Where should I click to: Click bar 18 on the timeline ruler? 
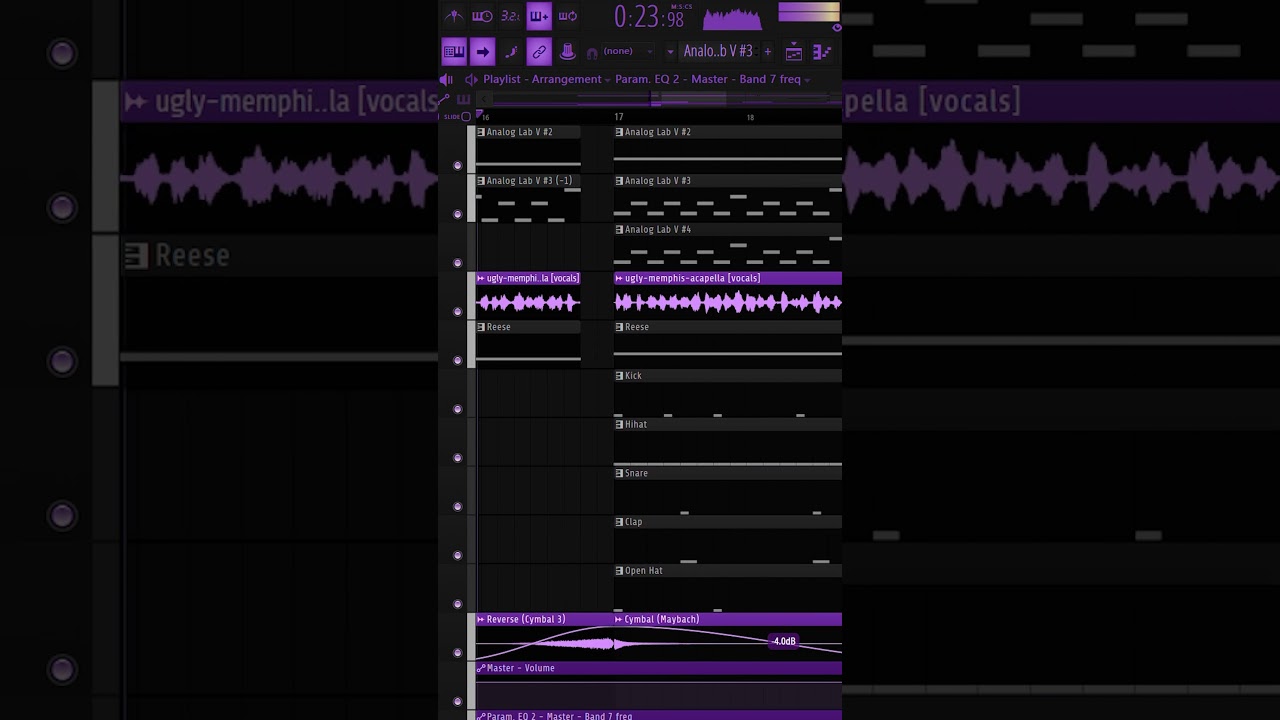(750, 117)
